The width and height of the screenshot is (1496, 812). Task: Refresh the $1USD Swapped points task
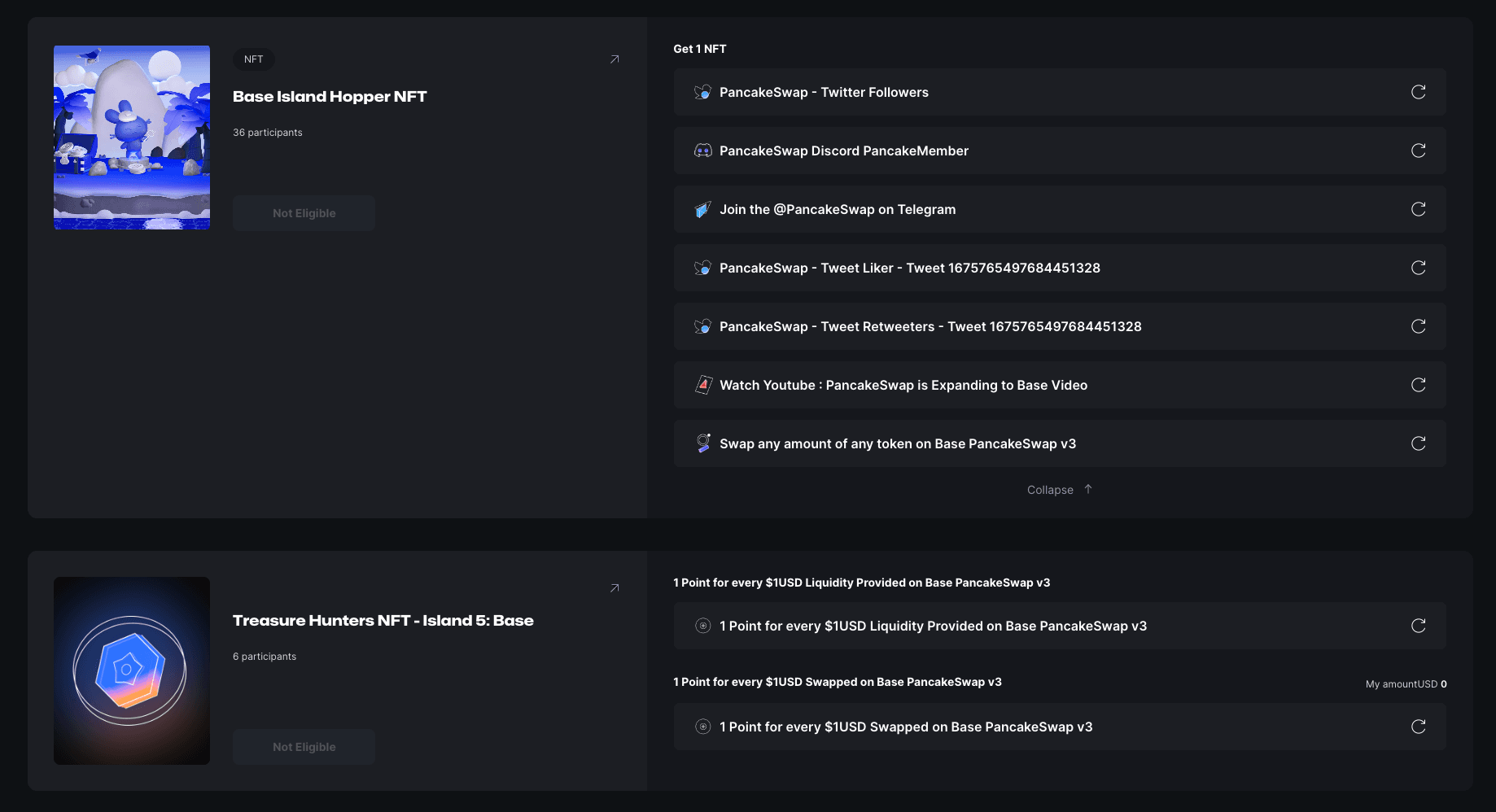1418,727
